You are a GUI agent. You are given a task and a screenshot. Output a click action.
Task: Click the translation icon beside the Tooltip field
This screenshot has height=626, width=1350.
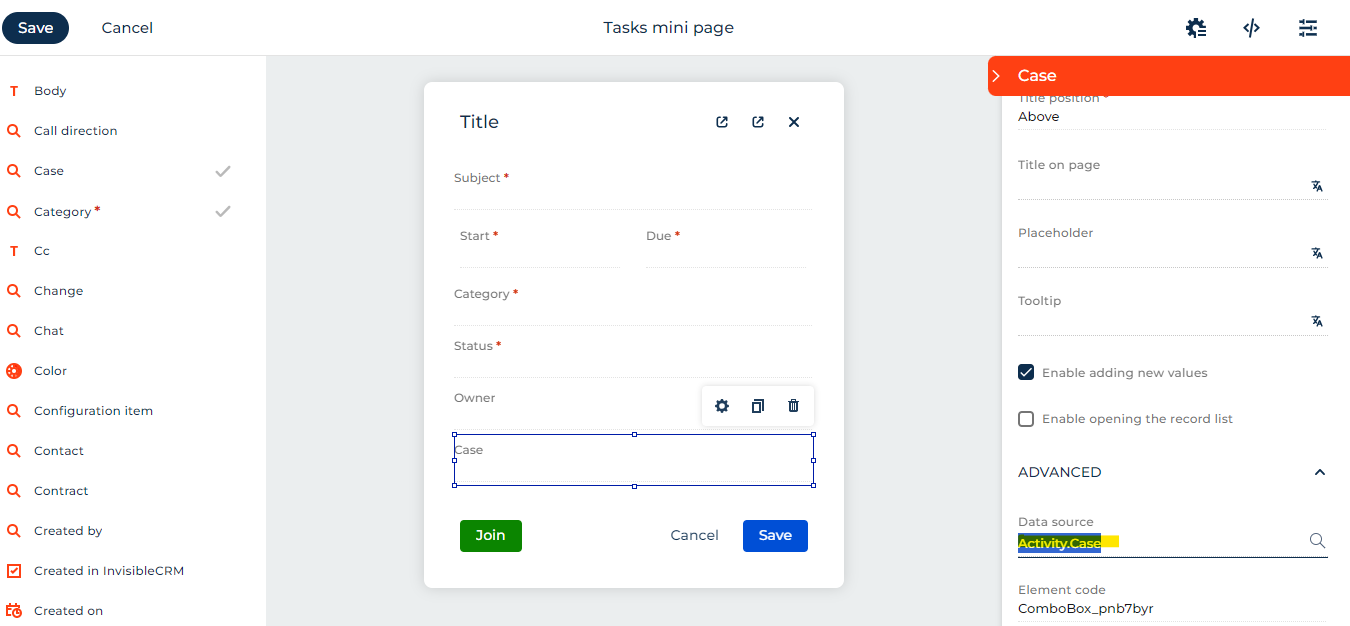pyautogui.click(x=1317, y=321)
